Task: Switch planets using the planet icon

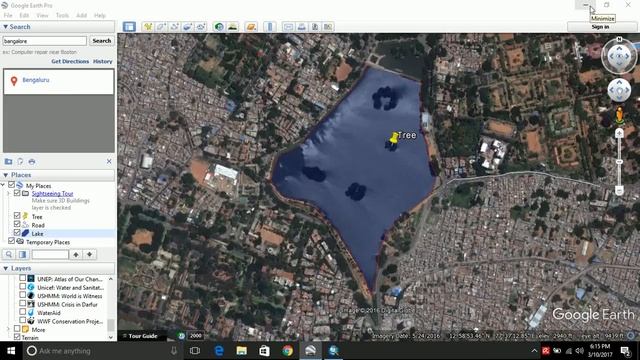Action: (251, 27)
